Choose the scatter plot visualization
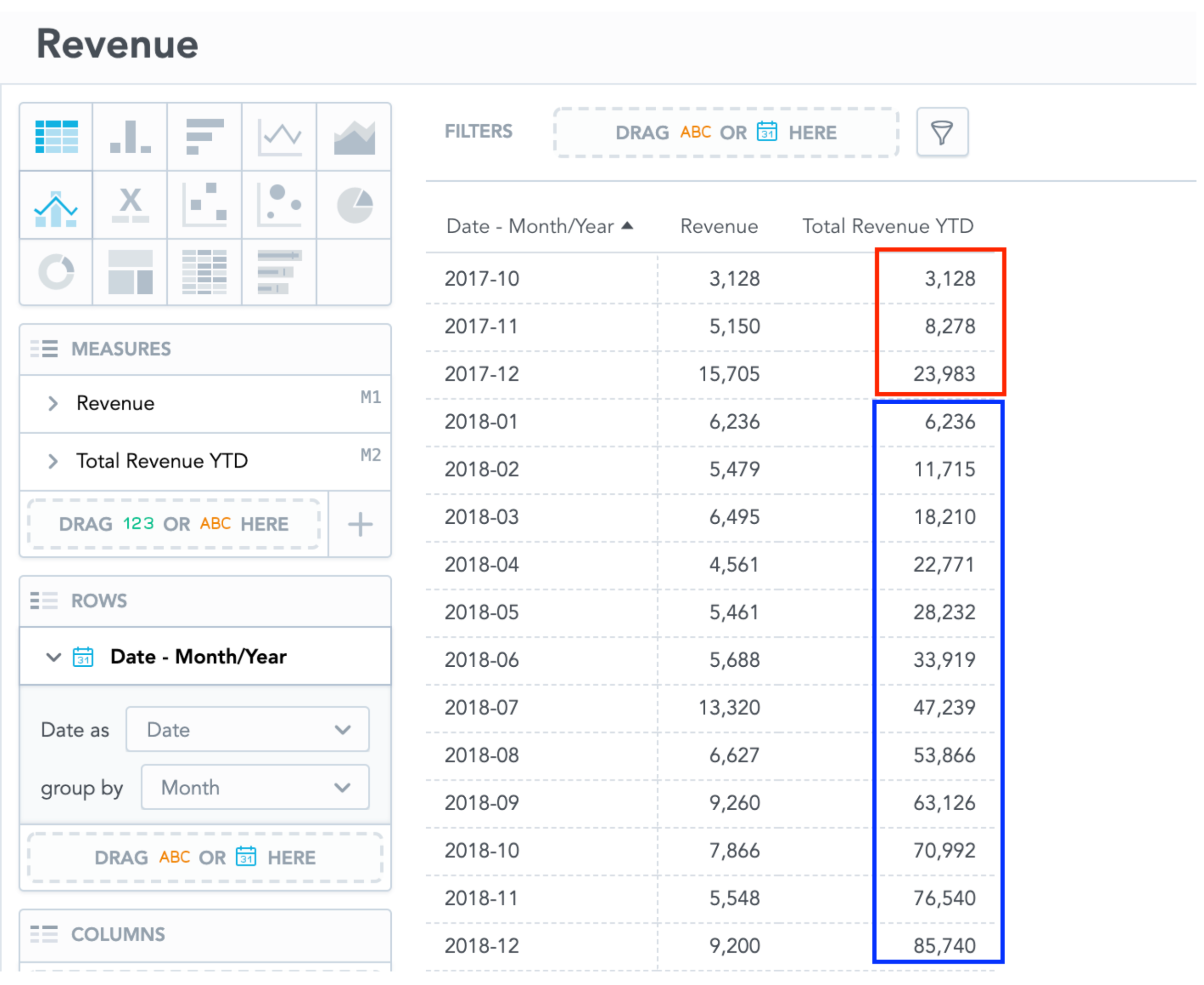 click(x=205, y=205)
